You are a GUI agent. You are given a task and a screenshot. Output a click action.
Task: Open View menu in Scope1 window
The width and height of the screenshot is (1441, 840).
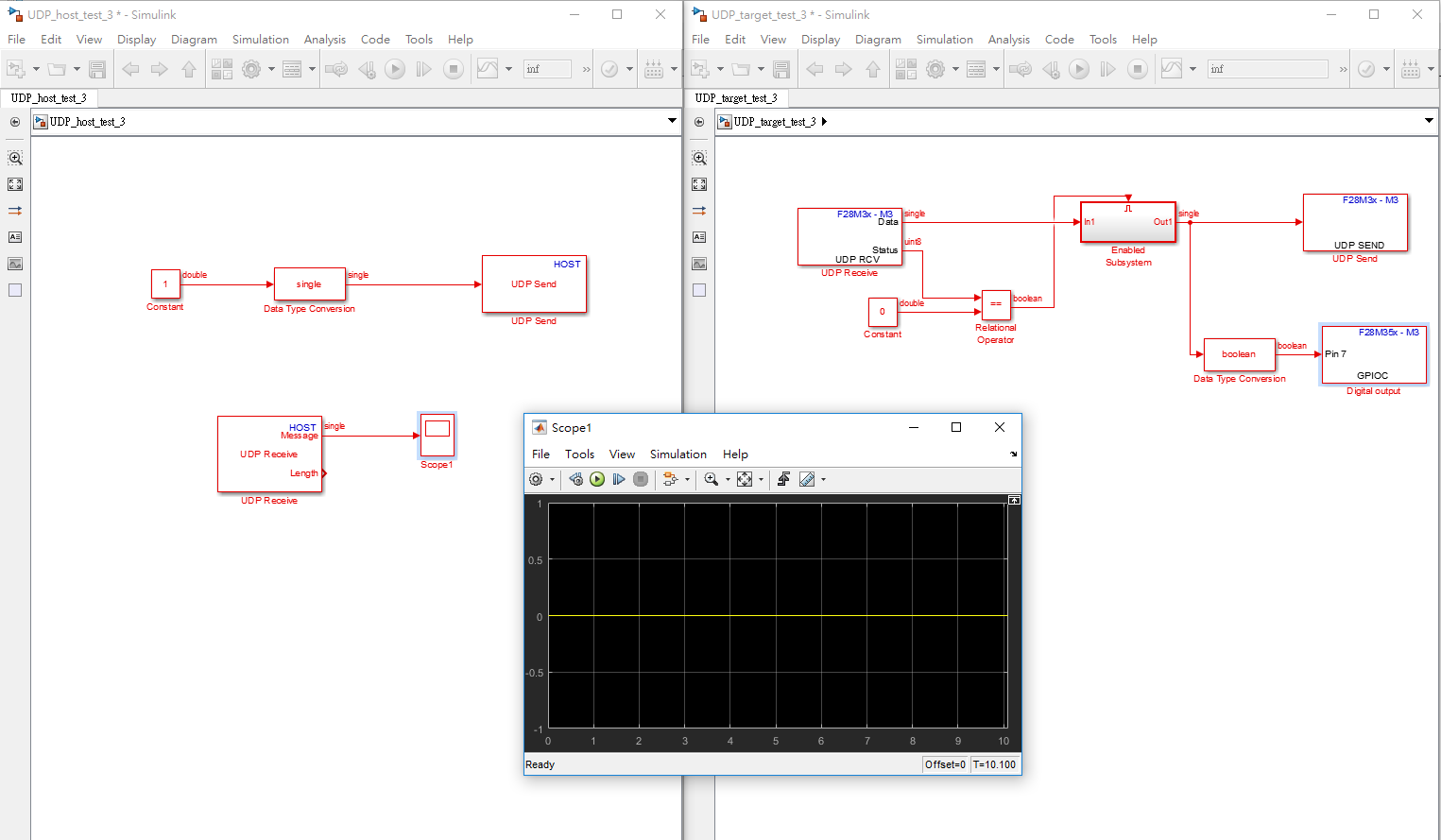(622, 454)
